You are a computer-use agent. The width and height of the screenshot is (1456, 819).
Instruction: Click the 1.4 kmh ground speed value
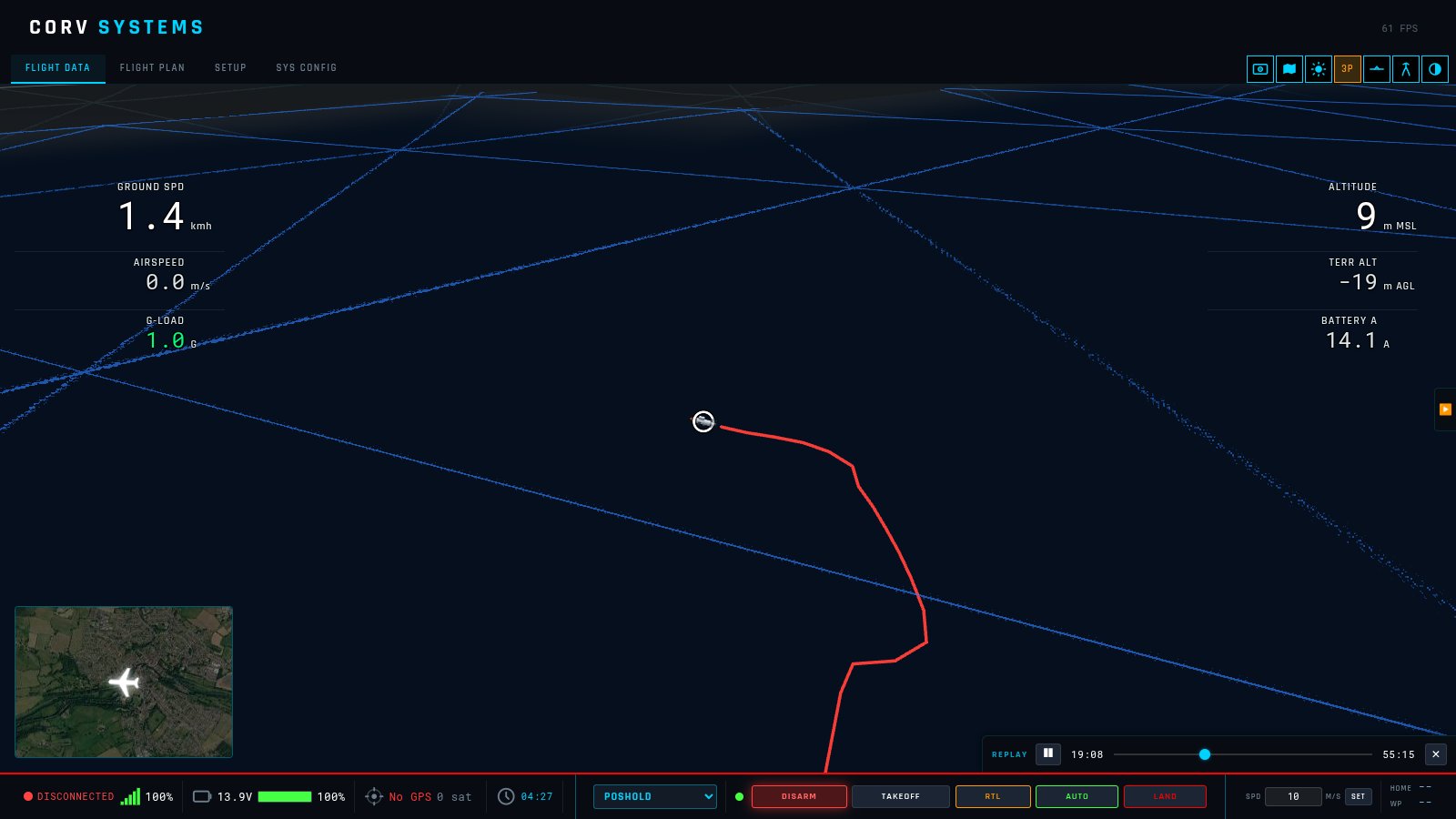pos(165,217)
